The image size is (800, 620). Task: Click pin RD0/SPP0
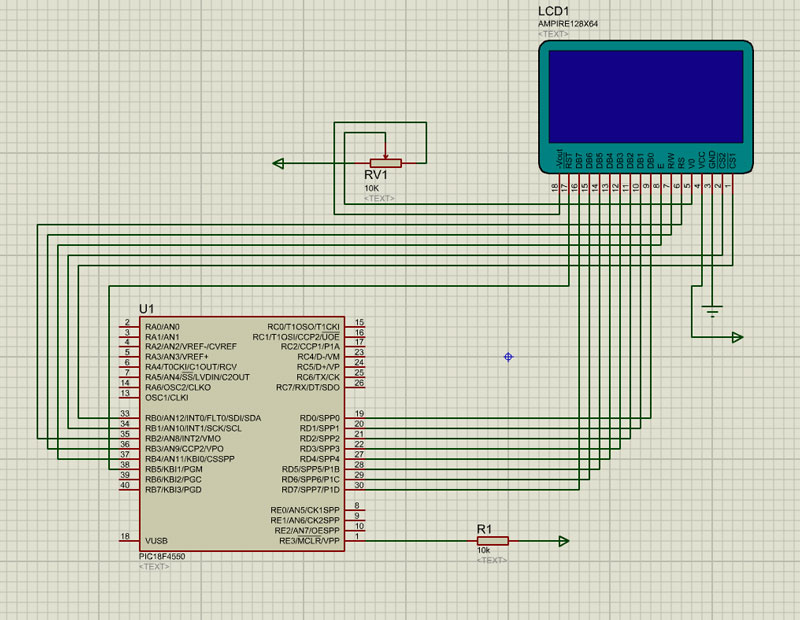tap(319, 418)
